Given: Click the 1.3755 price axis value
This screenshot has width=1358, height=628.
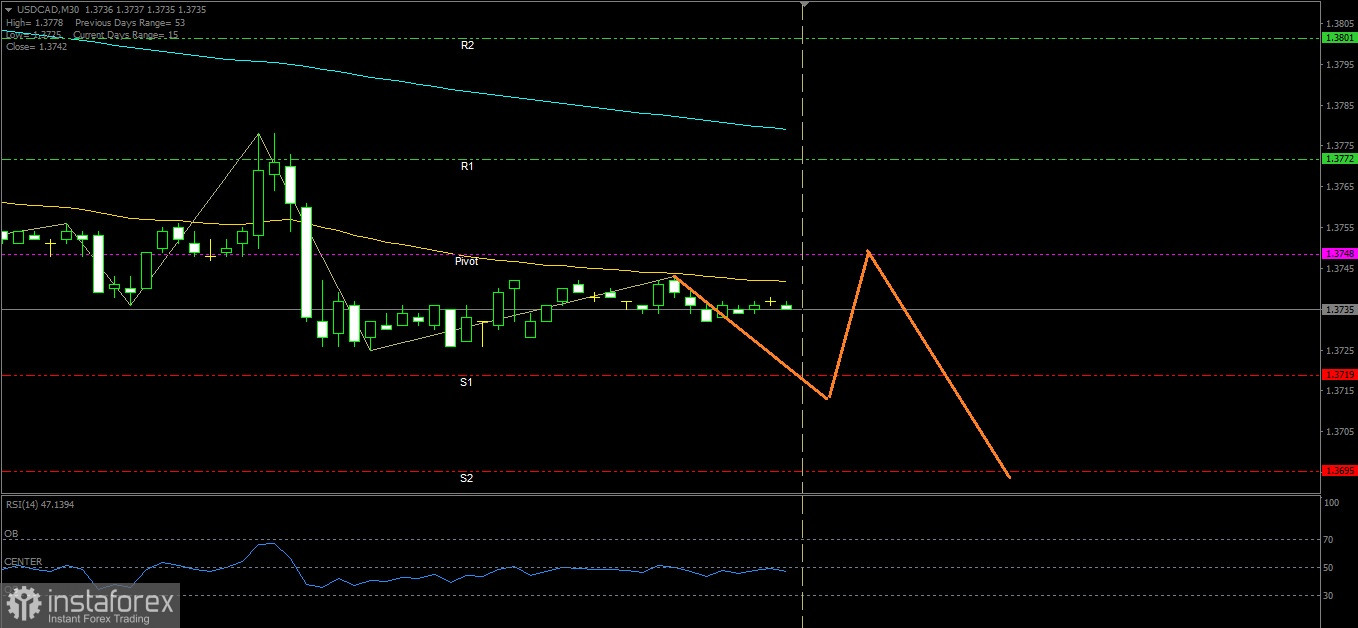Looking at the screenshot, I should [x=1339, y=228].
